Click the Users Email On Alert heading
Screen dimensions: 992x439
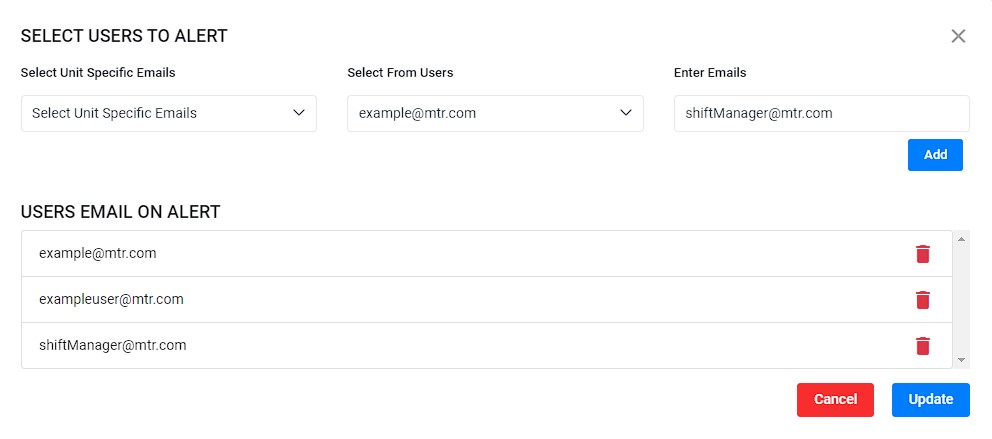click(120, 212)
